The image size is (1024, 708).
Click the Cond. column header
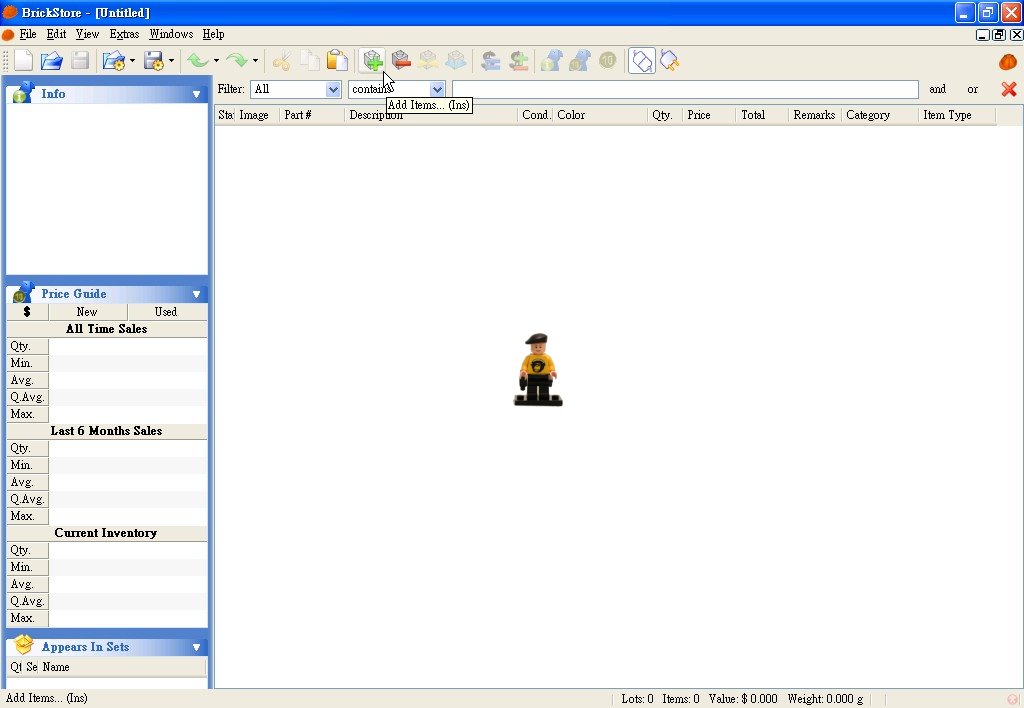[x=535, y=115]
